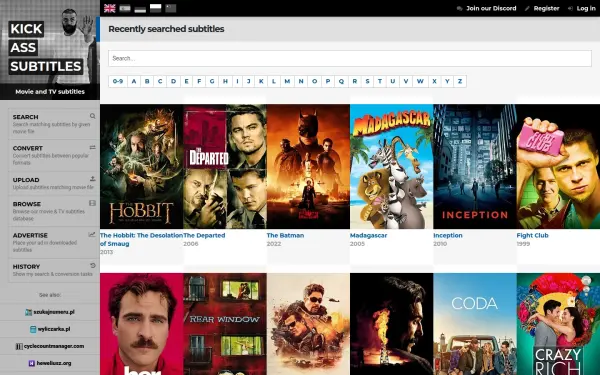Click the Madagascar title link
This screenshot has height=375, width=600.
point(368,235)
